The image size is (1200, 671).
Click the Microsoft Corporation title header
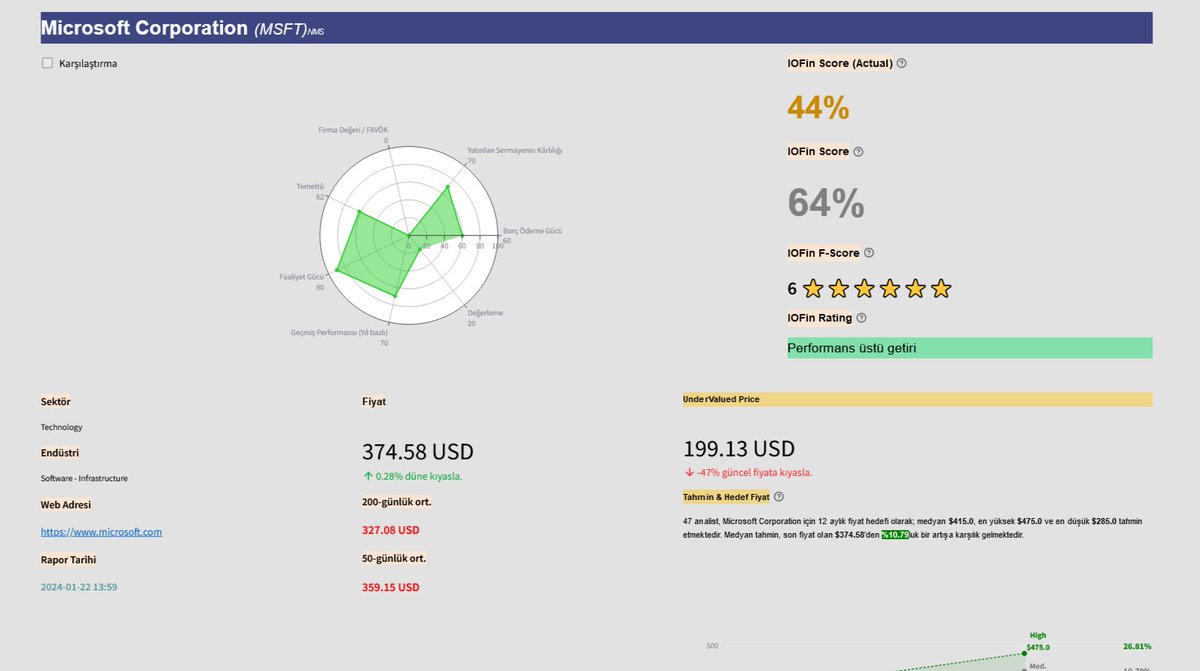[x=596, y=28]
